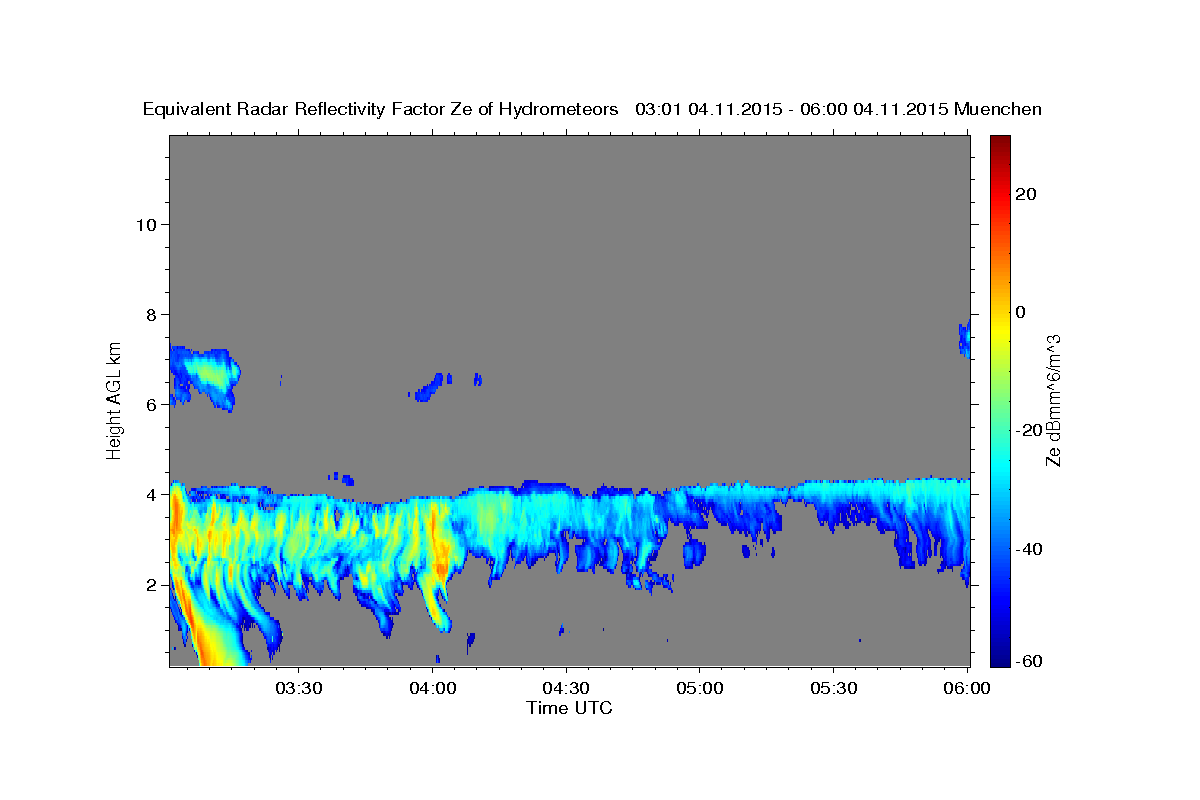Click the height tick label '4'
The width and height of the screenshot is (1200, 800).
click(151, 495)
